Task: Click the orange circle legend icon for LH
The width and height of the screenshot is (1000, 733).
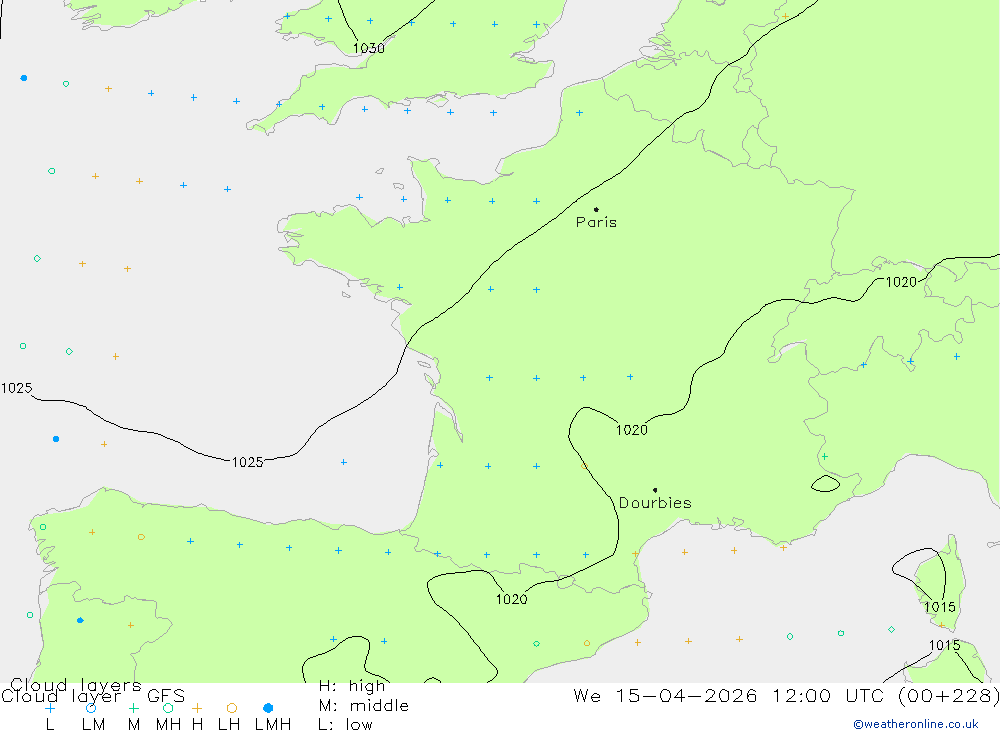Action: (232, 708)
